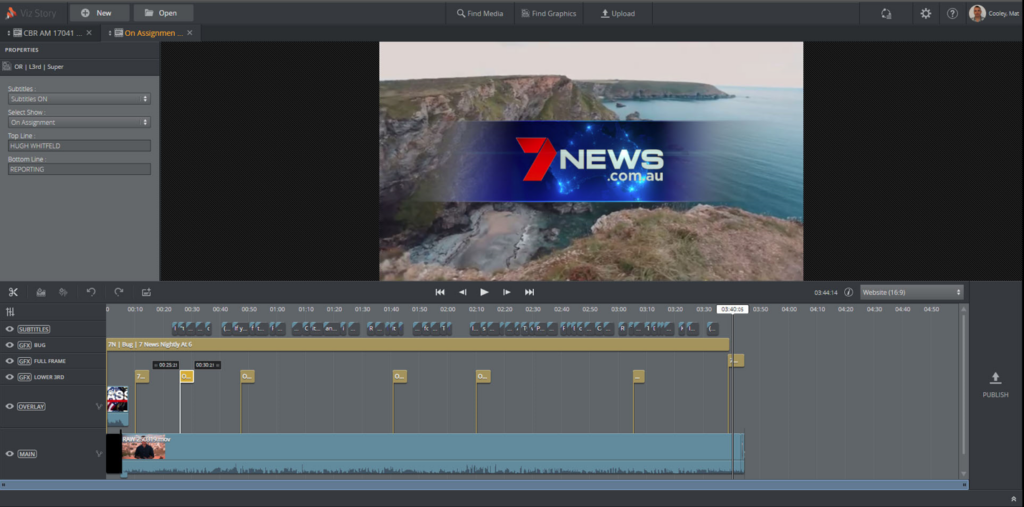Click the second toolbar icon beside the scissors
The image size is (1024, 507).
coord(40,292)
